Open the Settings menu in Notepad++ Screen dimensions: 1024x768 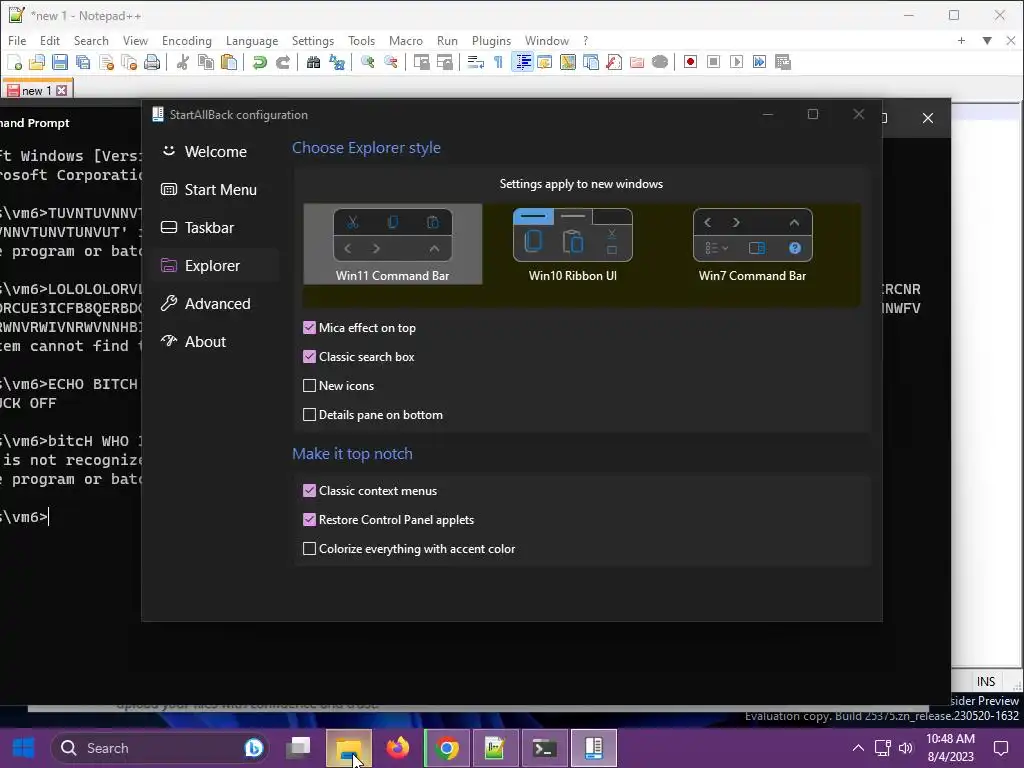pyautogui.click(x=312, y=40)
